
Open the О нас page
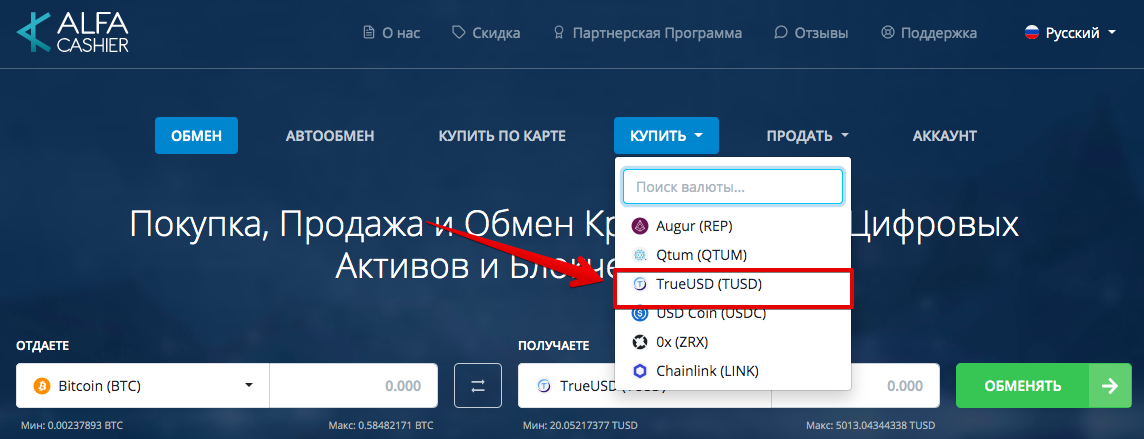[391, 33]
